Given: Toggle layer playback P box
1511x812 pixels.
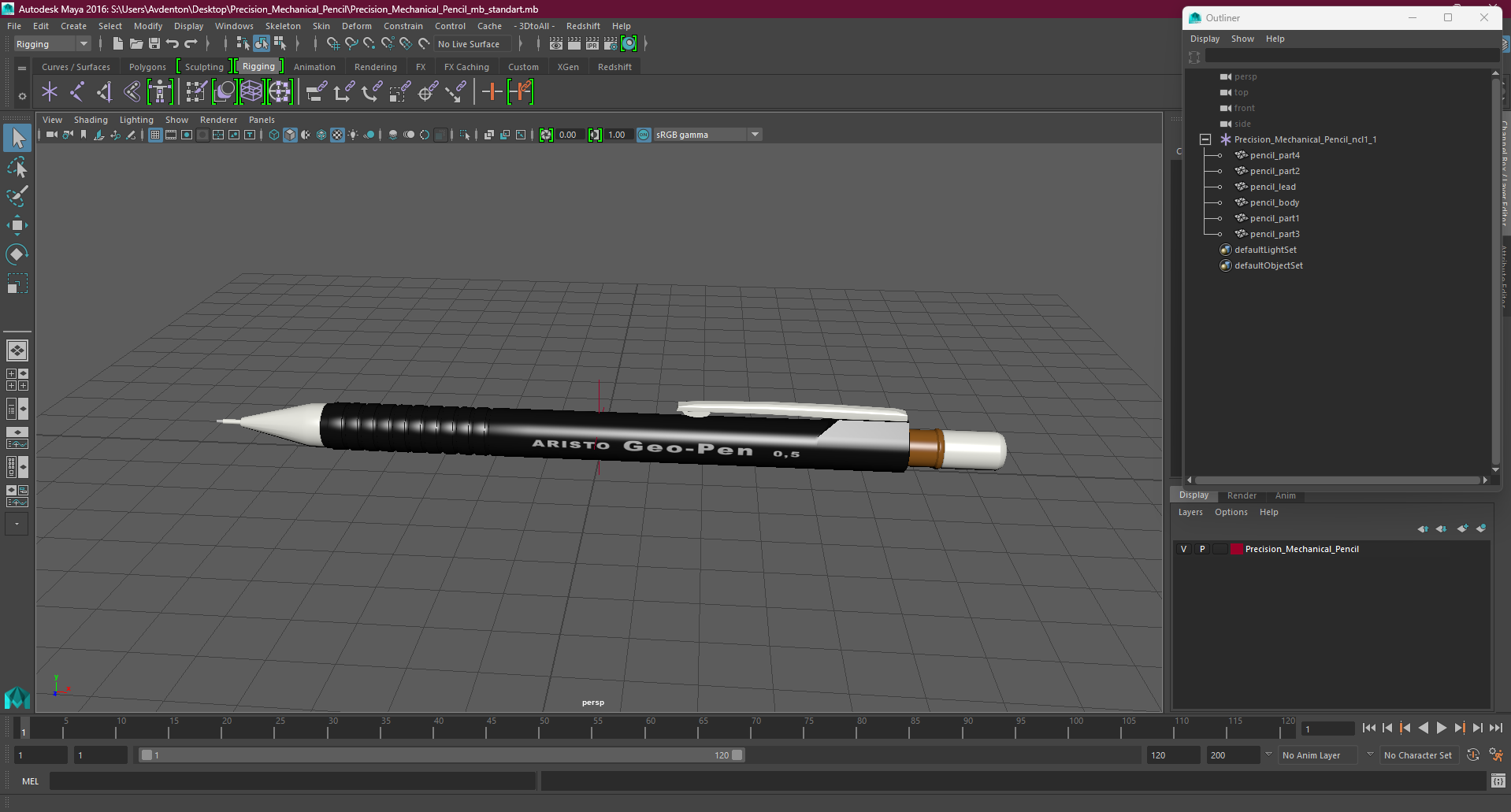Looking at the screenshot, I should [1202, 549].
